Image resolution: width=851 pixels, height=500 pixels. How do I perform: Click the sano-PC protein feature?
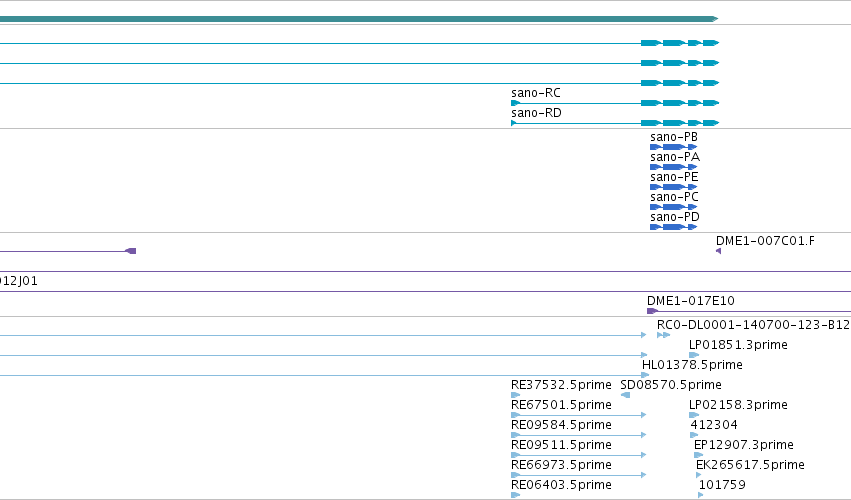click(x=674, y=207)
